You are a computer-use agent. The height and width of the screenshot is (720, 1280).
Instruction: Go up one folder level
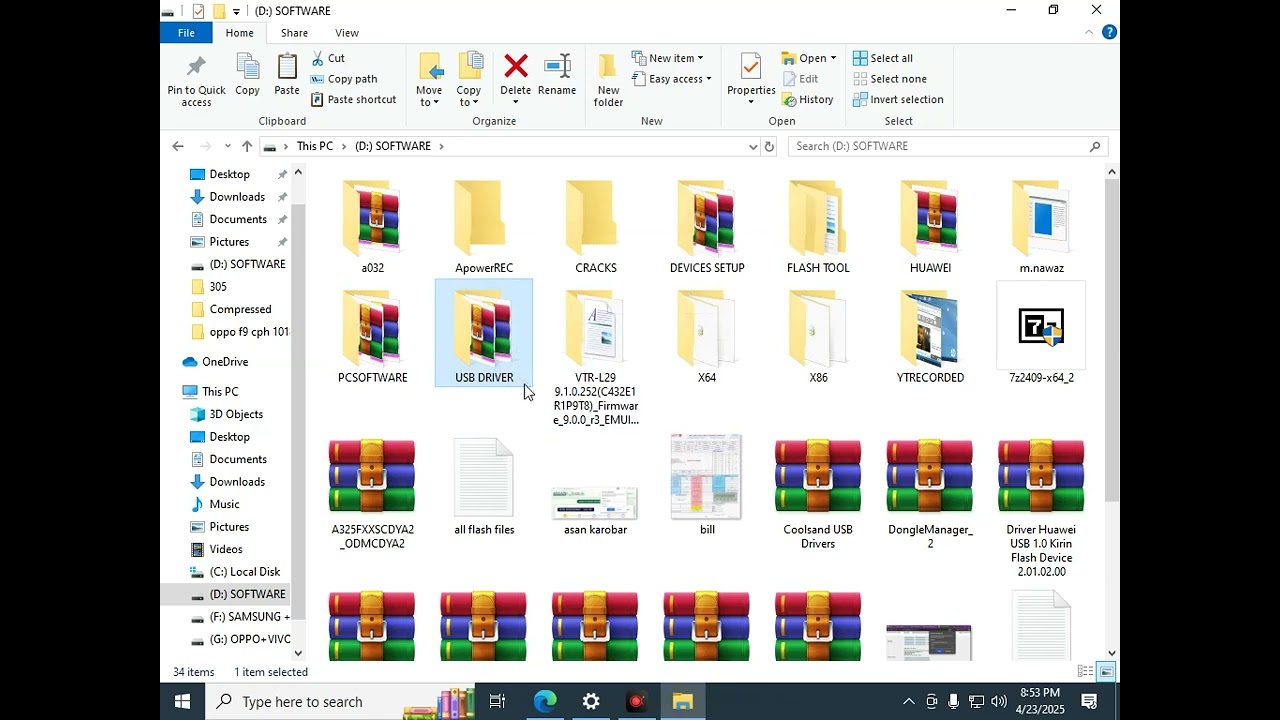tap(247, 146)
